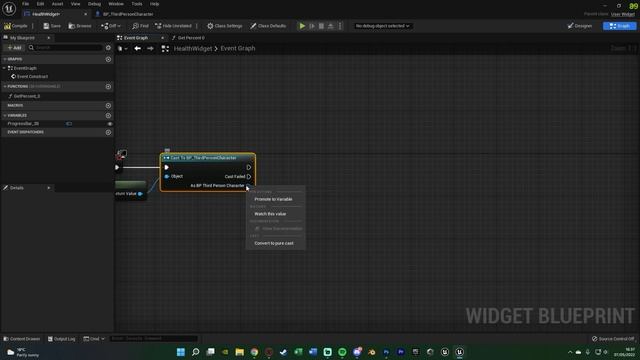Screen dimensions: 640x360
Task: Open the graph bookmarks dropdown
Action: pyautogui.click(x=122, y=49)
